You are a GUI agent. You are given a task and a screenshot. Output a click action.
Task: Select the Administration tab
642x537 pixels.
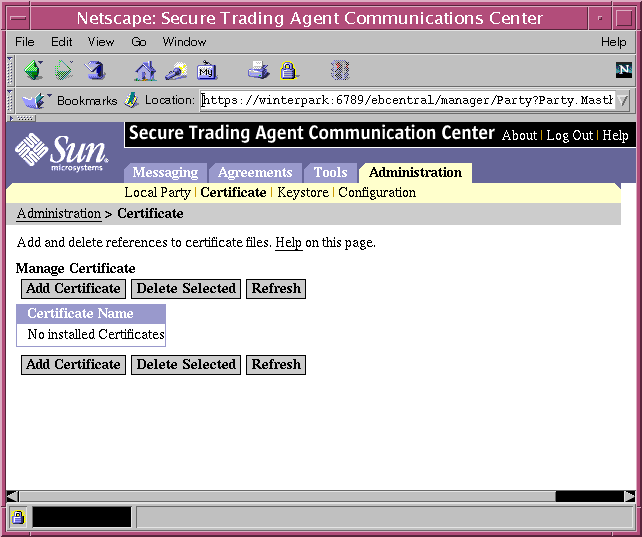tap(415, 173)
